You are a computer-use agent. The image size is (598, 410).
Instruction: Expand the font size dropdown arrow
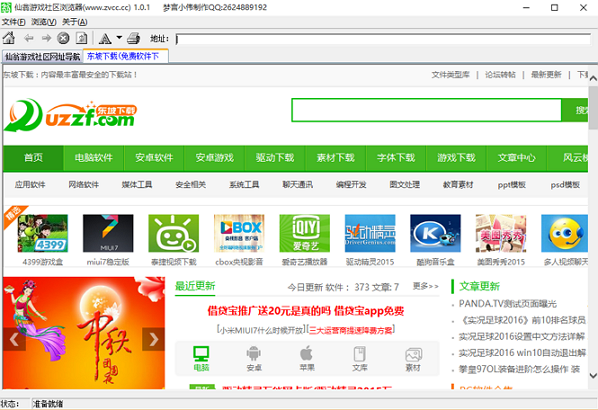coord(119,38)
